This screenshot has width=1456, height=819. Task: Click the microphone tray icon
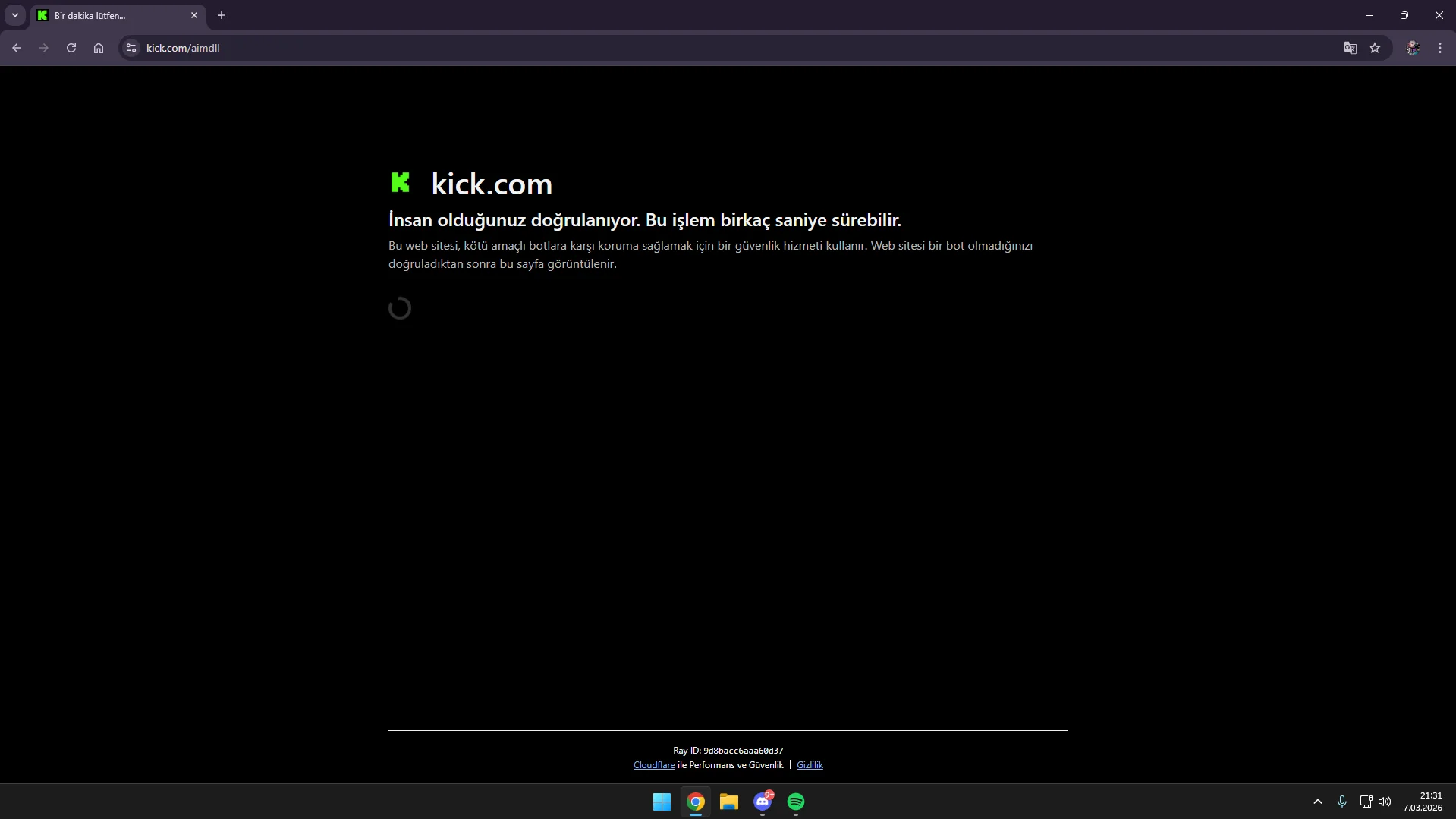point(1342,802)
